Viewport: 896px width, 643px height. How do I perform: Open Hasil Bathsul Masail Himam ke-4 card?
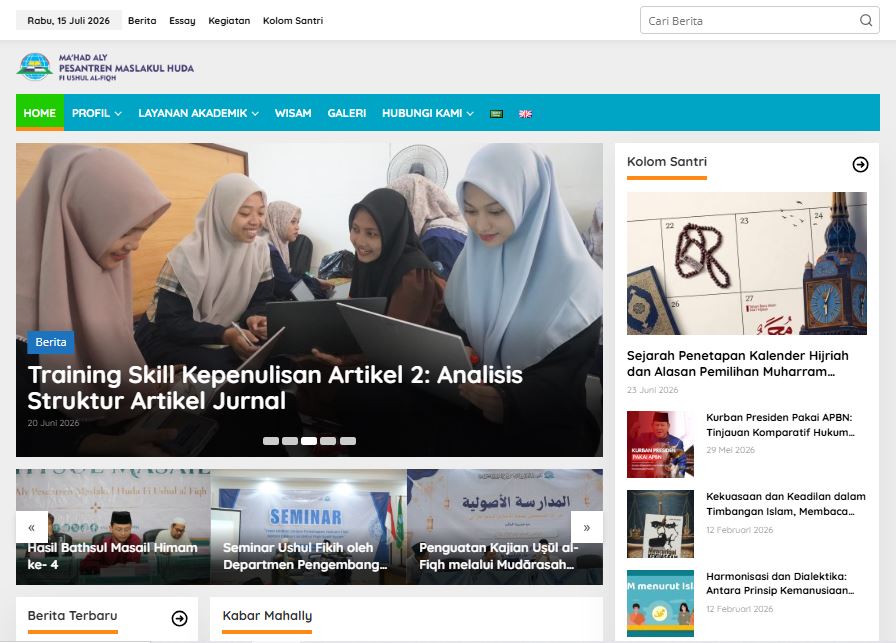click(113, 527)
